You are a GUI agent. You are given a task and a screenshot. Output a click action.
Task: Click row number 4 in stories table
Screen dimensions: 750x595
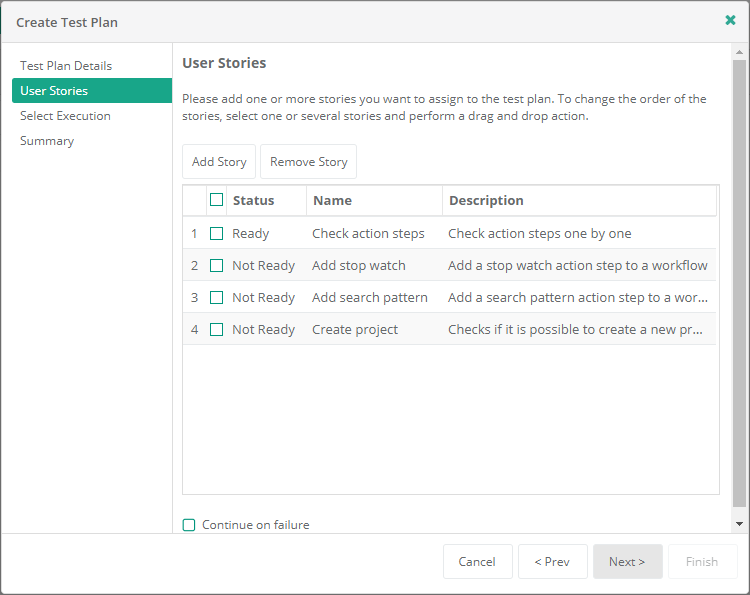point(194,330)
